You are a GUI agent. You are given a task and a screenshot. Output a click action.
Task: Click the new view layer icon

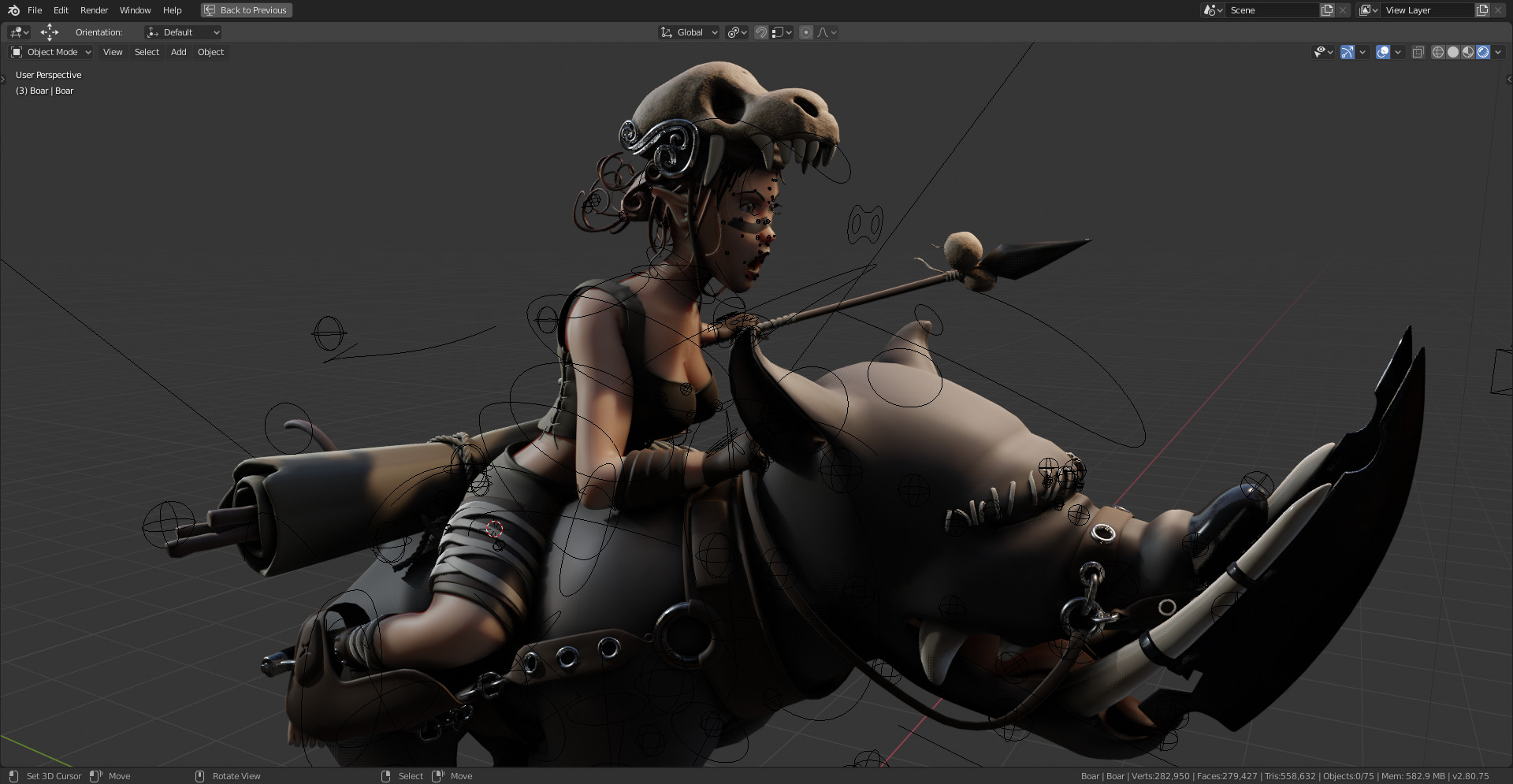click(x=1482, y=10)
